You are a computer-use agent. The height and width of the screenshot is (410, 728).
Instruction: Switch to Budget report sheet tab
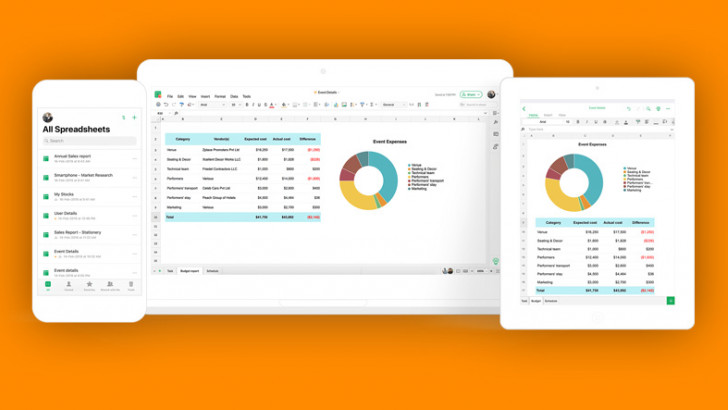point(189,271)
